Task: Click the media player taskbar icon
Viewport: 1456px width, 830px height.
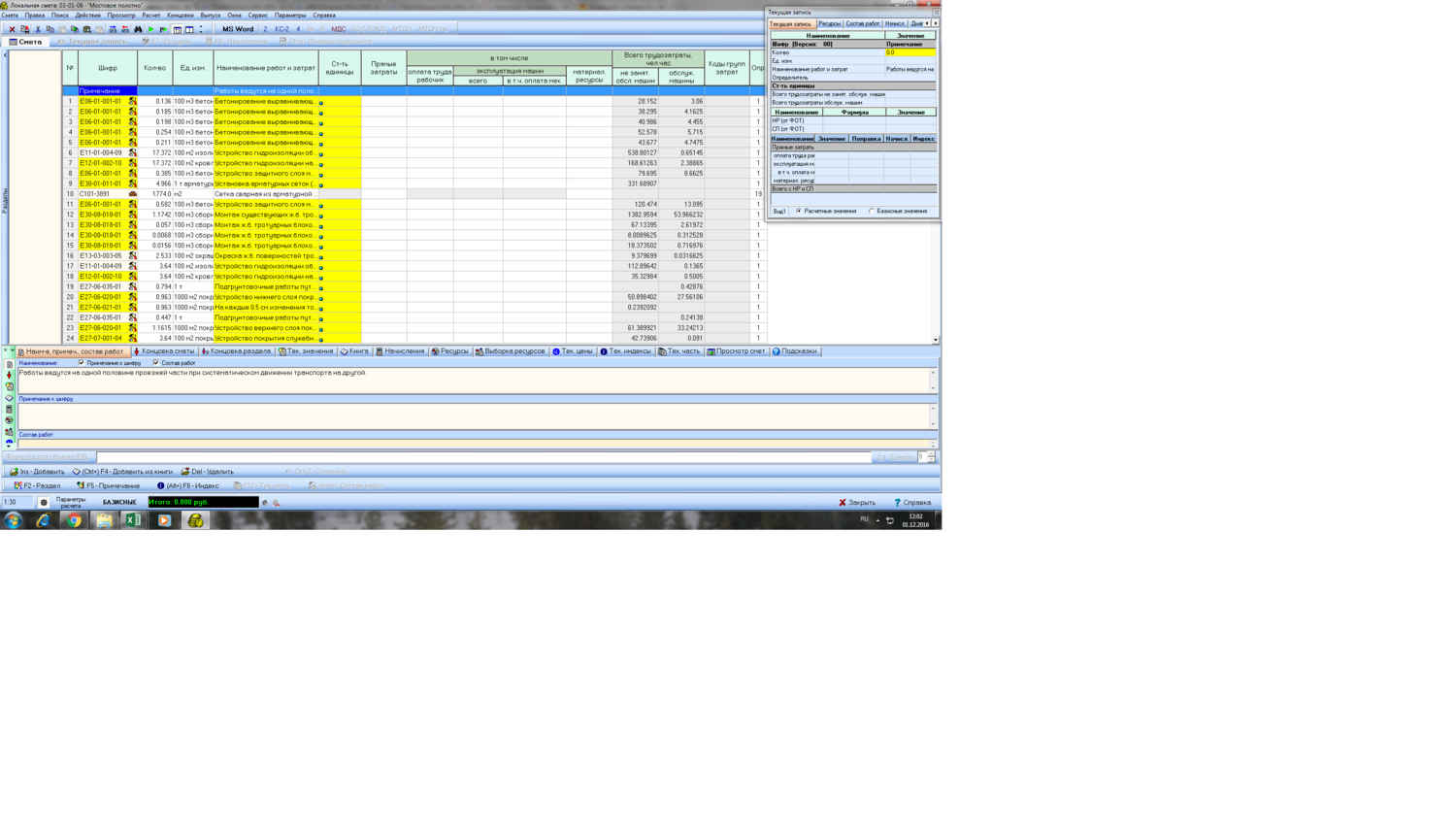Action: coord(164,520)
